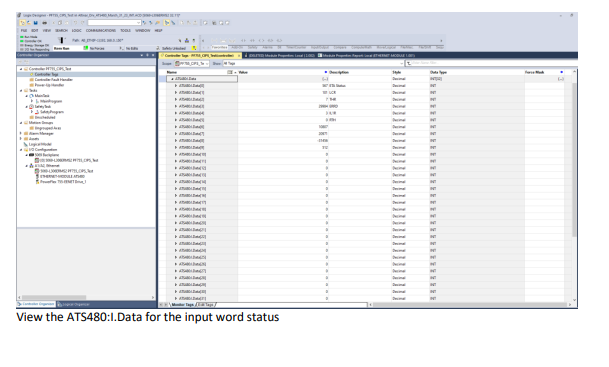609x367 pixels.
Task: Switch to Module Properties Report tab
Action: (x=367, y=56)
